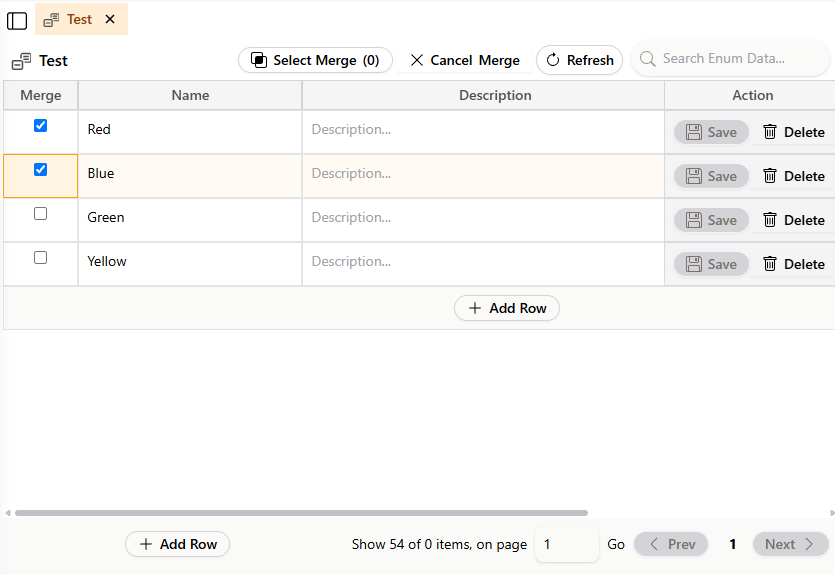Screen dimensions: 835x575
Task: Click the search magnifier icon
Action: coord(647,59)
